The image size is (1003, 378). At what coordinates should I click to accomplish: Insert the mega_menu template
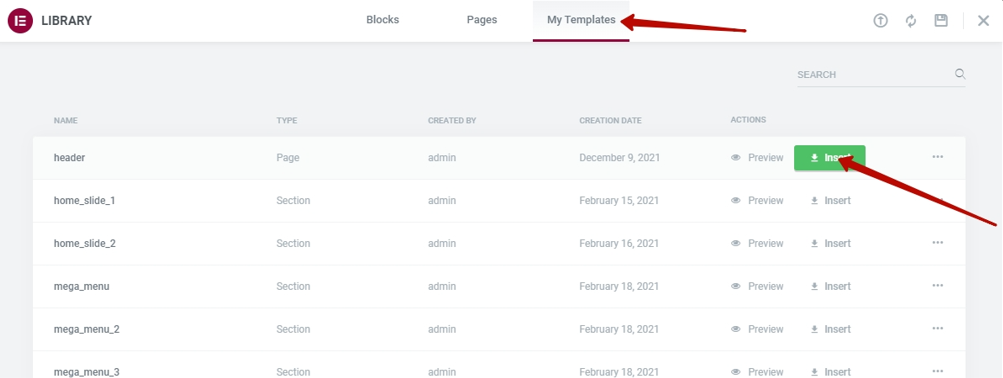click(830, 286)
